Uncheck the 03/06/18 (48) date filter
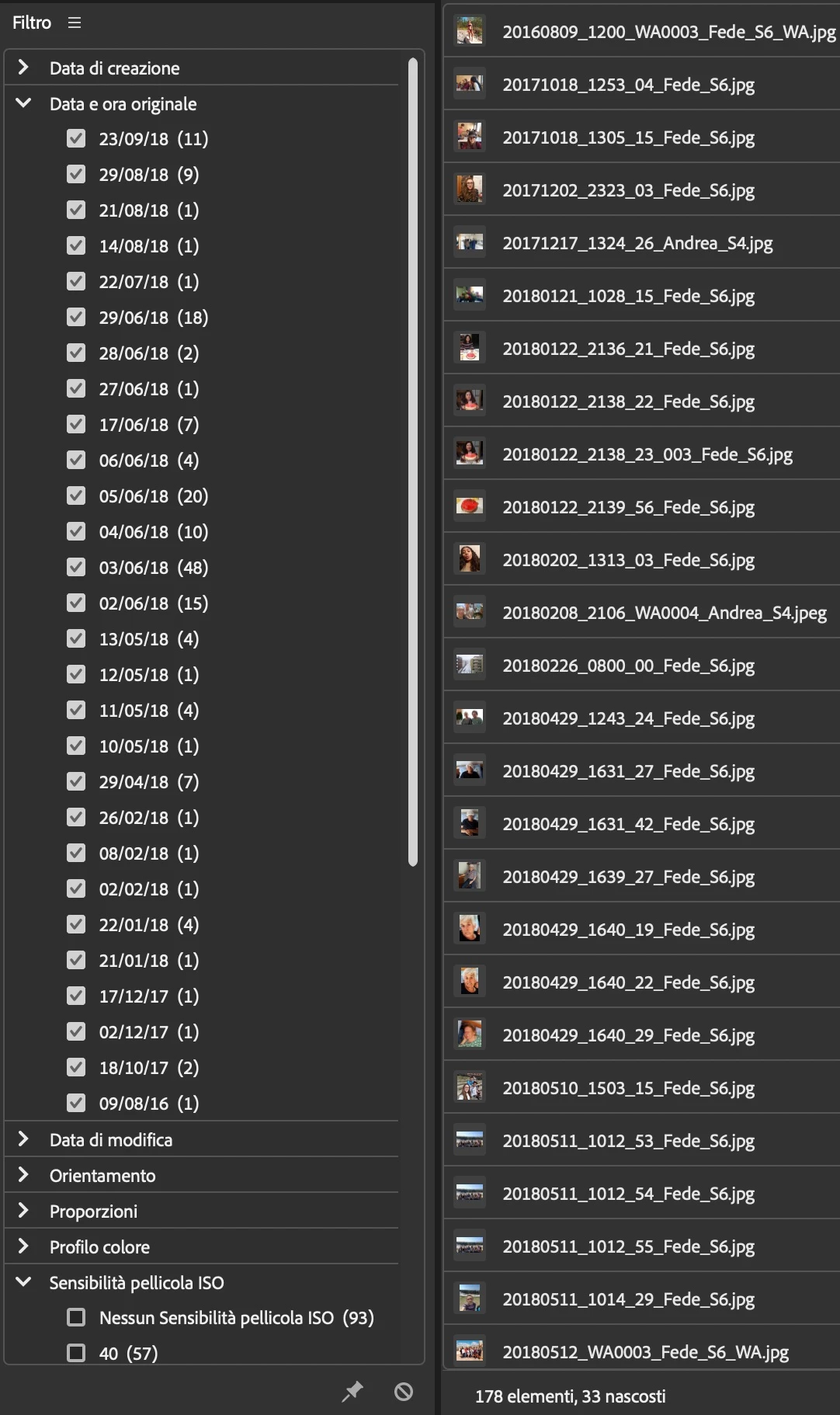 click(x=76, y=567)
